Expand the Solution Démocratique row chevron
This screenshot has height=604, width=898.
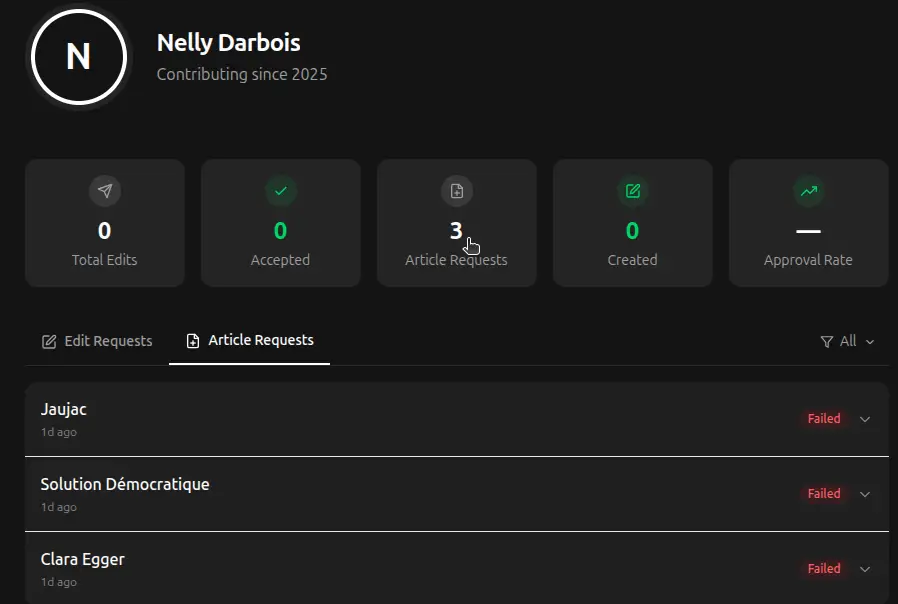pyautogui.click(x=865, y=494)
